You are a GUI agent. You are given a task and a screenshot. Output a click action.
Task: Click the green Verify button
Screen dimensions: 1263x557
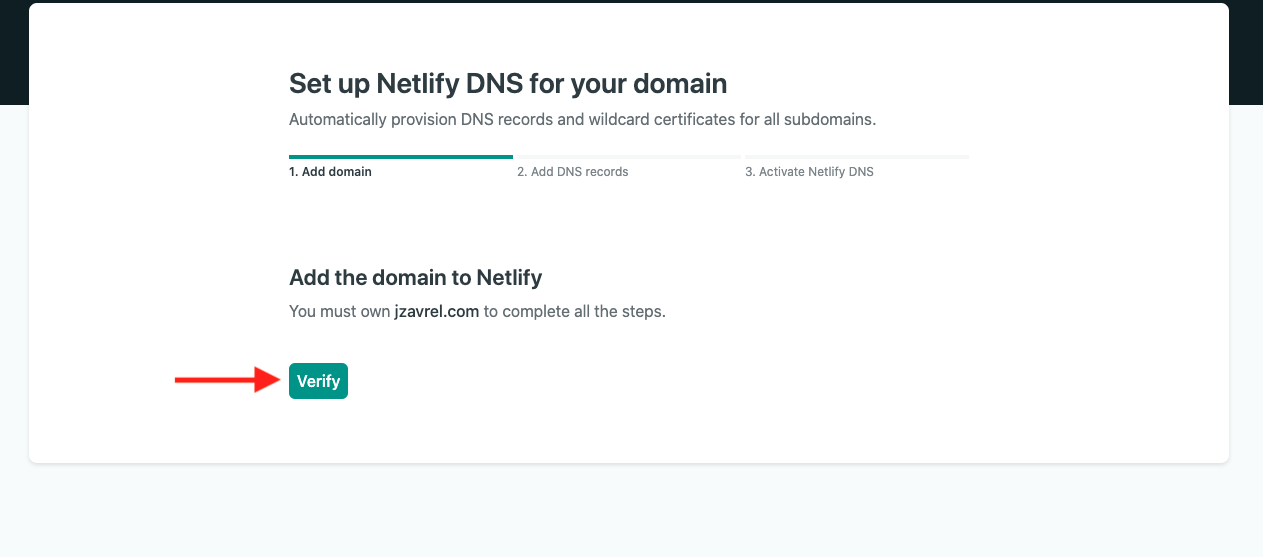pos(318,381)
